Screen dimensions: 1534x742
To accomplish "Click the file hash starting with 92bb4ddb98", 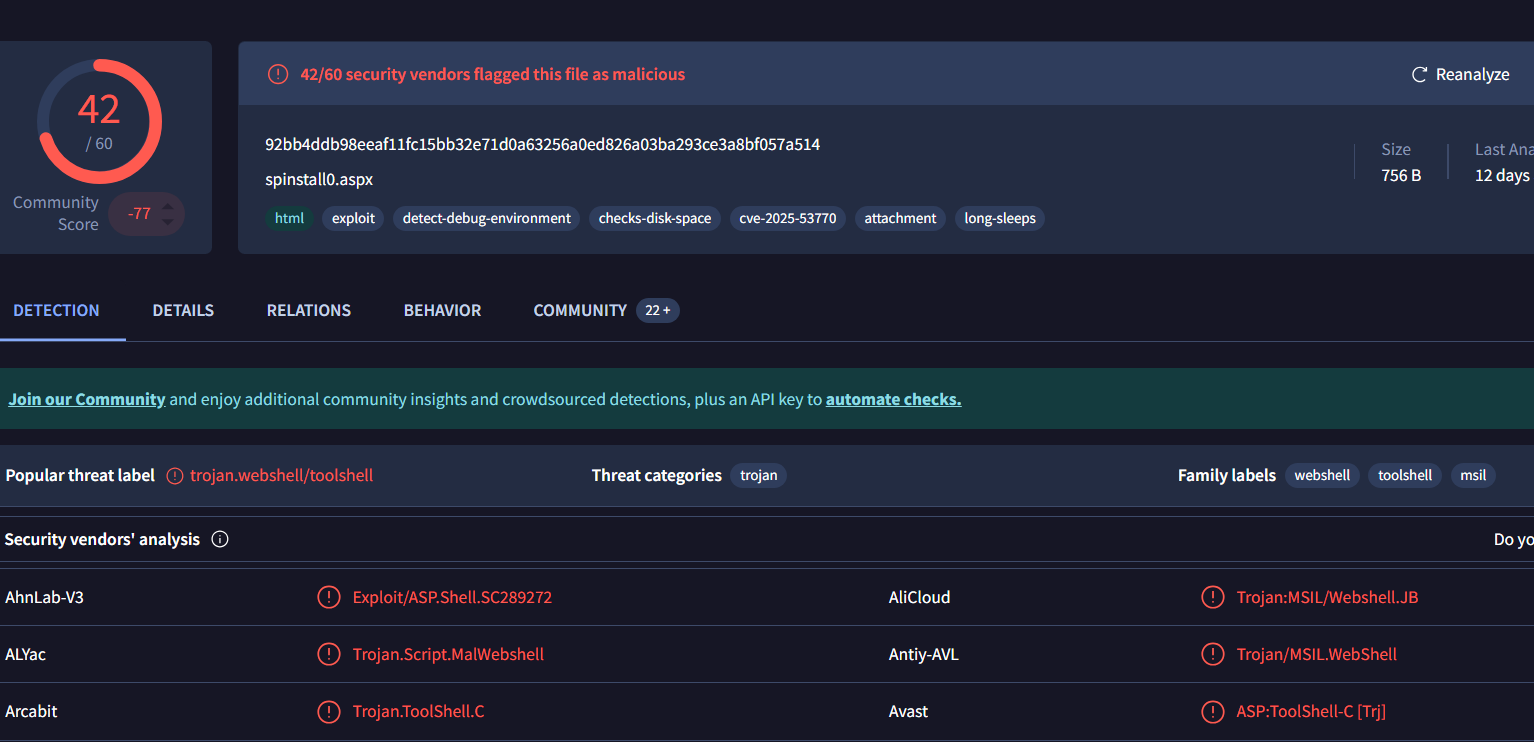I will pyautogui.click(x=542, y=144).
